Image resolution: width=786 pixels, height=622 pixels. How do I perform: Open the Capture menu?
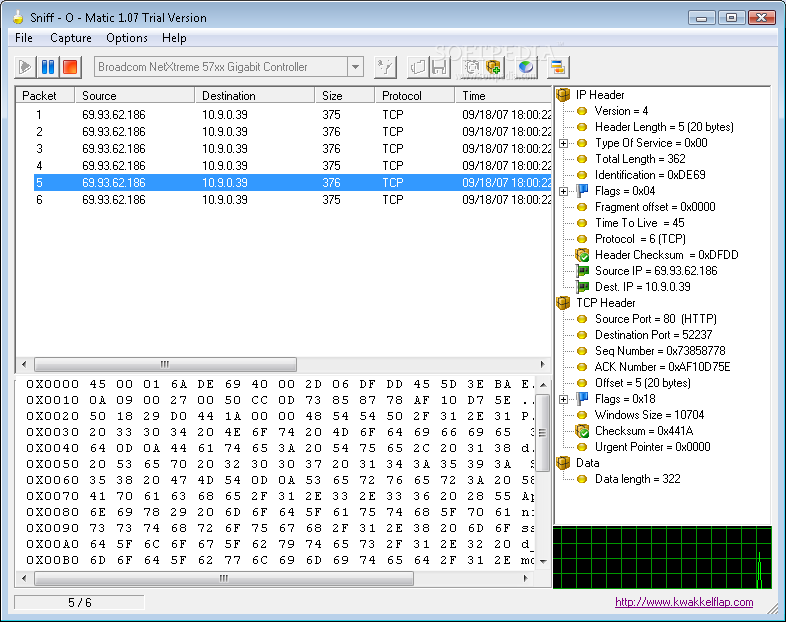coord(71,38)
